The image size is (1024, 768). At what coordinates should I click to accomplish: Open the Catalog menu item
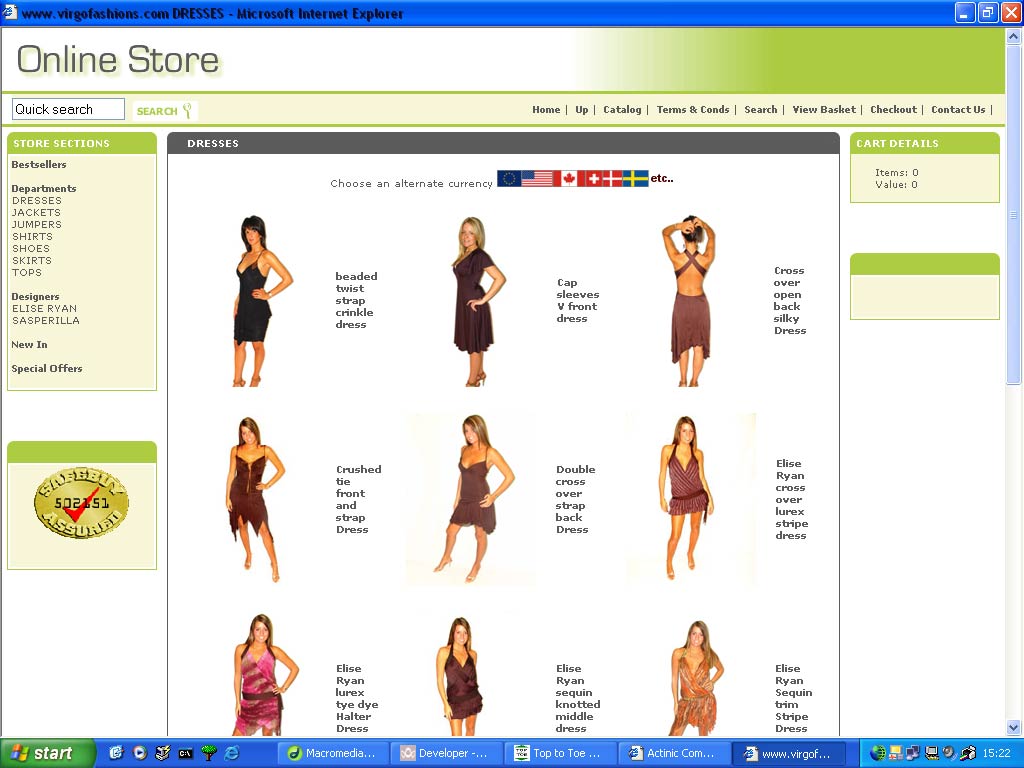pyautogui.click(x=622, y=110)
